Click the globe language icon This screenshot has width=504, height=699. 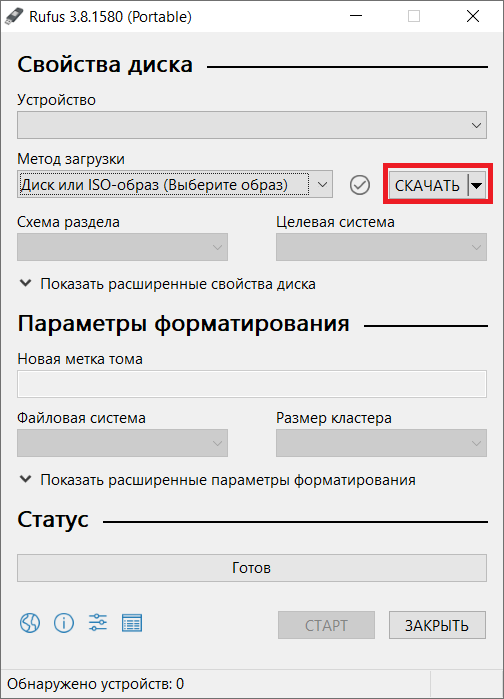(x=30, y=623)
